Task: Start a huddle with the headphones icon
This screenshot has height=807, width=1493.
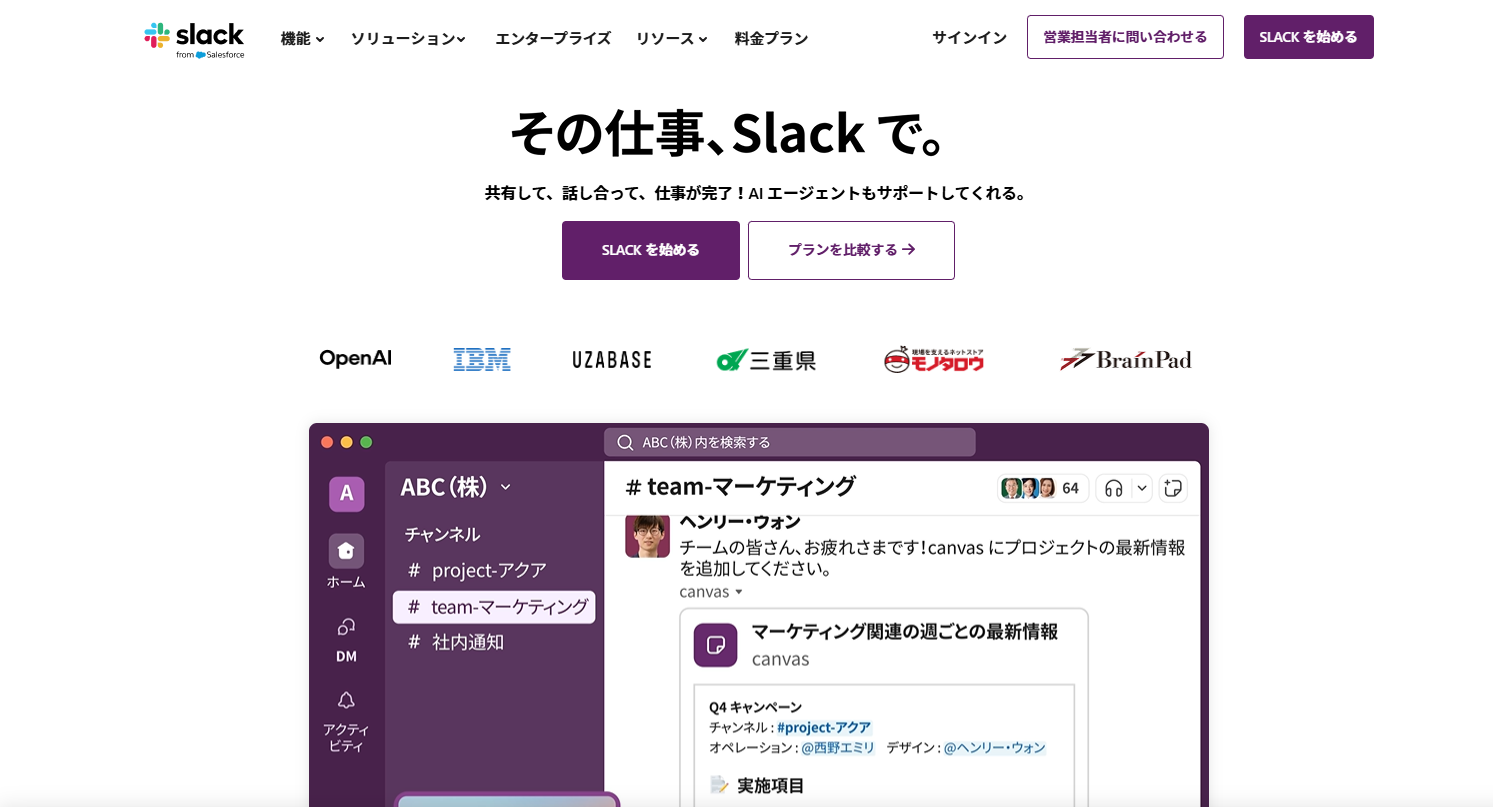Action: point(1112,488)
